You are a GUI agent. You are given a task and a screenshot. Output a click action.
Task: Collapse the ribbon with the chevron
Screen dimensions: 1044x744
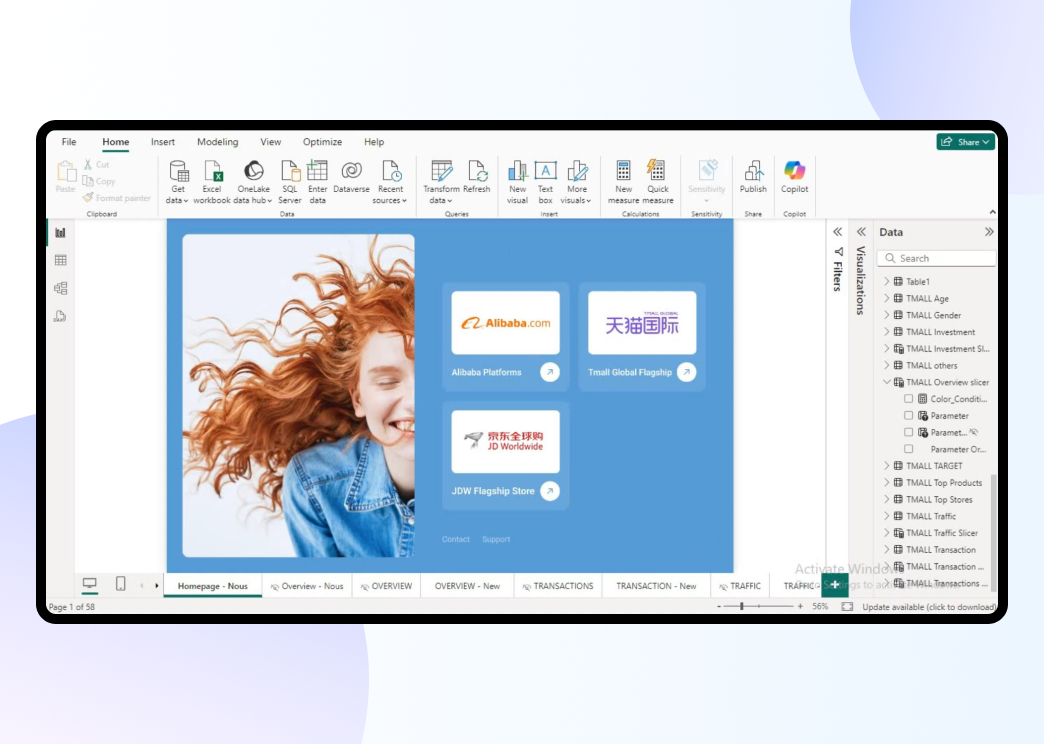(x=992, y=212)
